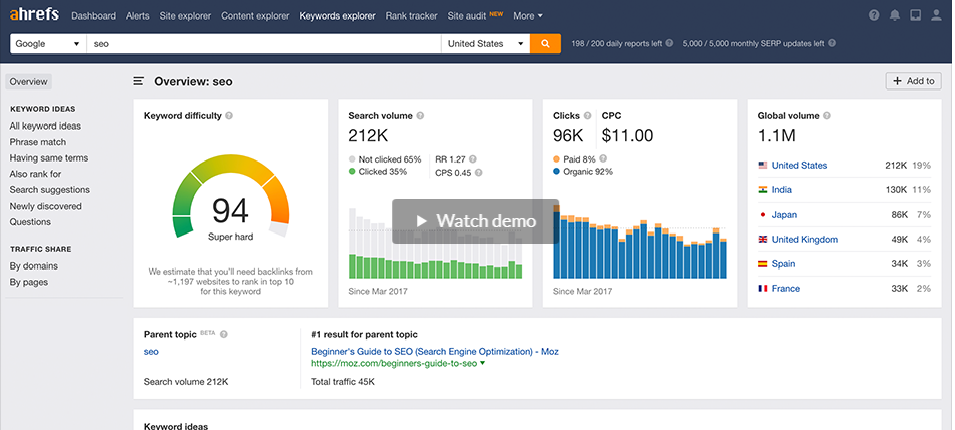The image size is (955, 430).
Task: Click the Add to button
Action: 914,81
